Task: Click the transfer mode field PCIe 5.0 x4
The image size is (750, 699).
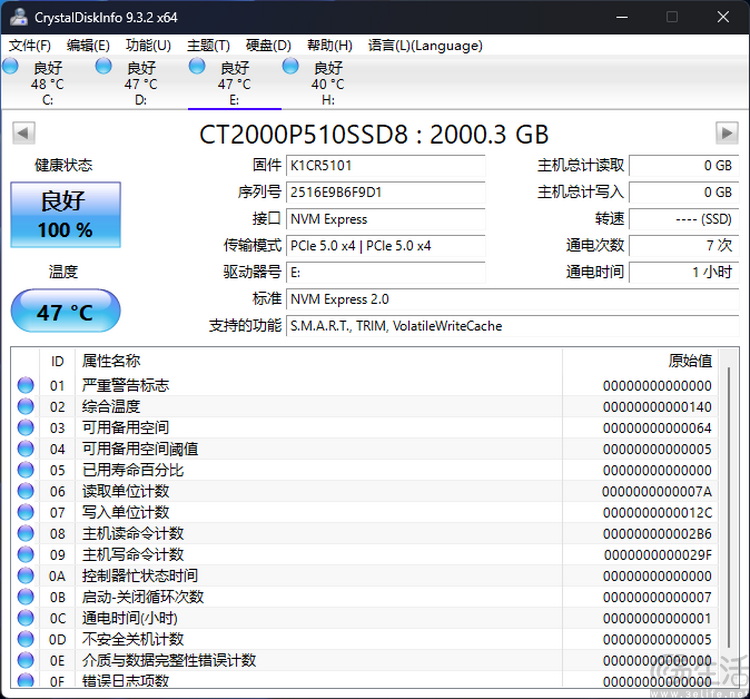Action: coord(386,246)
